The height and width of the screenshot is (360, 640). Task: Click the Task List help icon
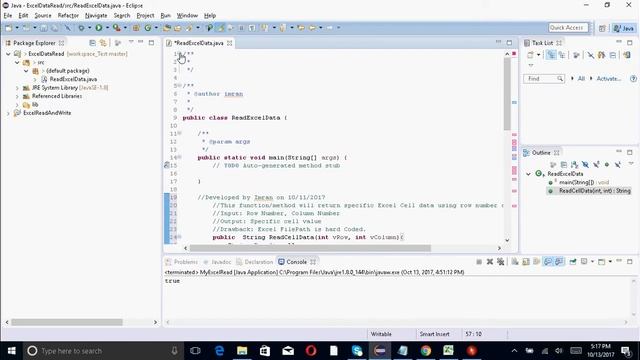point(633,78)
